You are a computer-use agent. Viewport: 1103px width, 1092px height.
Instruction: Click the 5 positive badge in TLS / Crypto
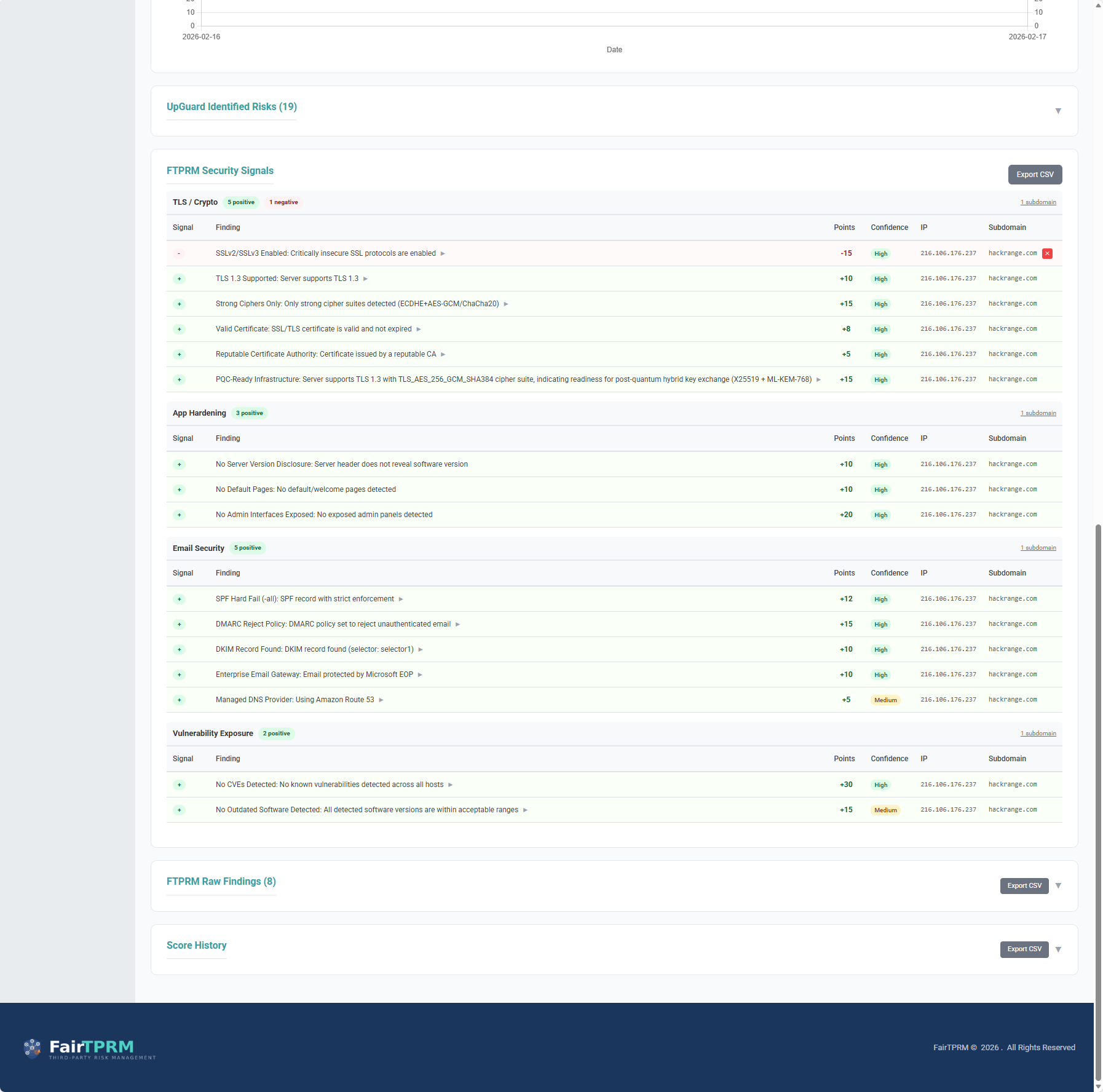(x=240, y=202)
